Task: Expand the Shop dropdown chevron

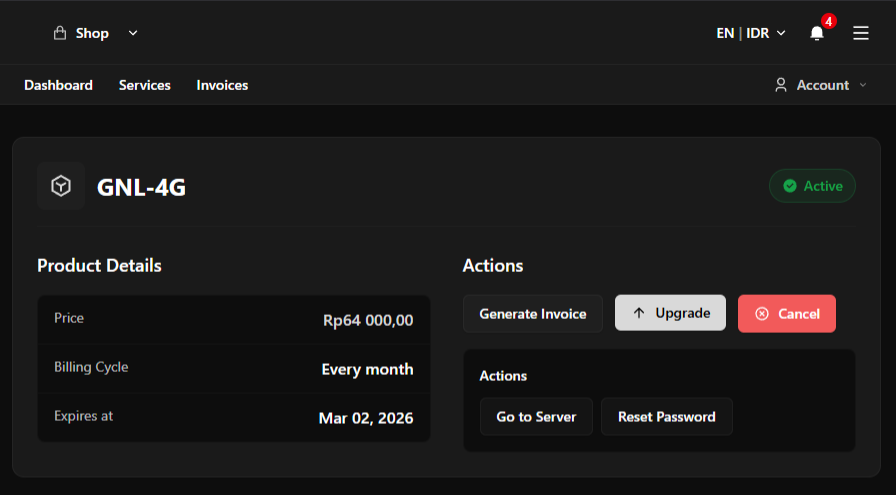Action: point(133,33)
